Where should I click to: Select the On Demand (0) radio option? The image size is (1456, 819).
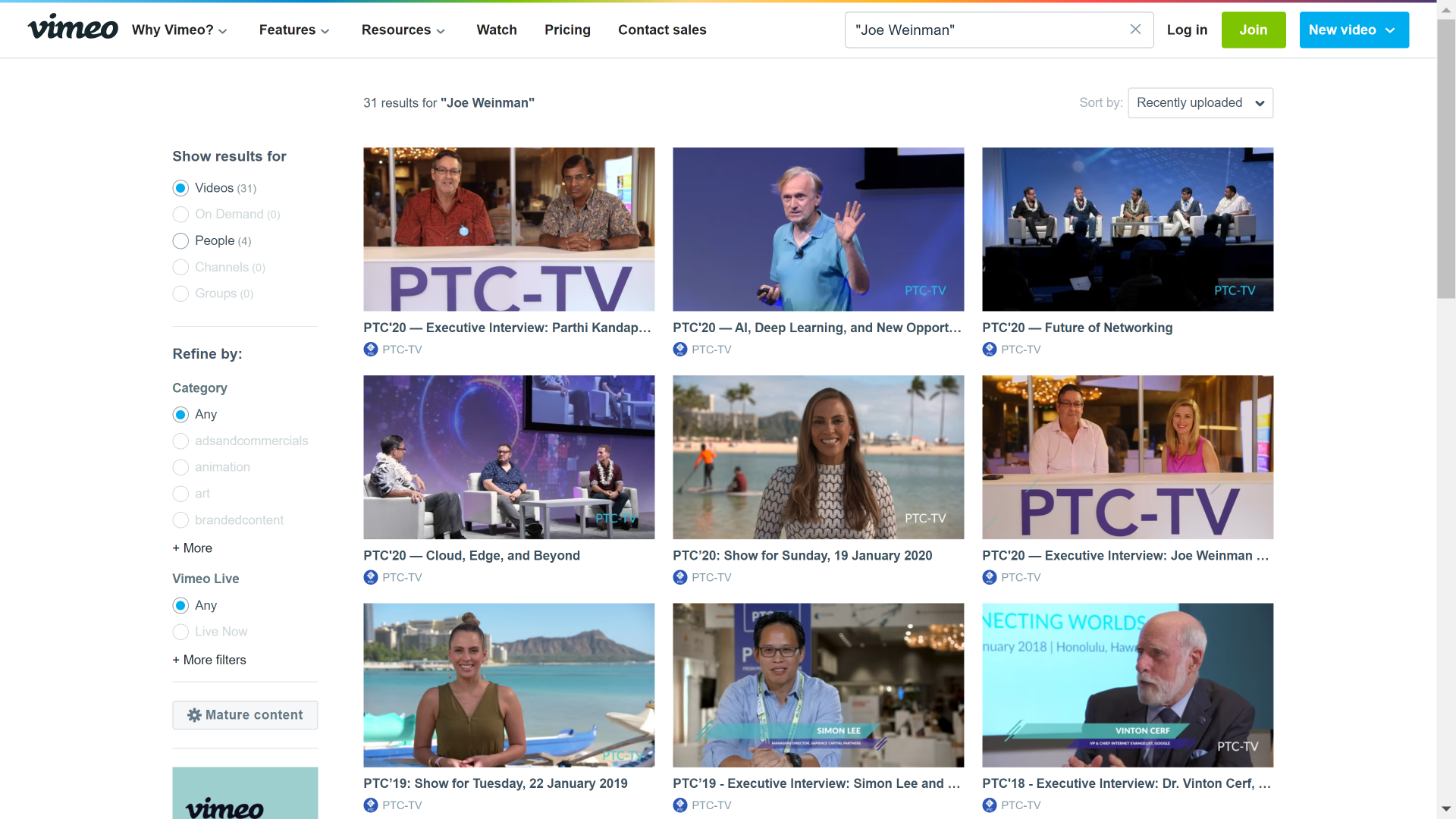(x=180, y=215)
